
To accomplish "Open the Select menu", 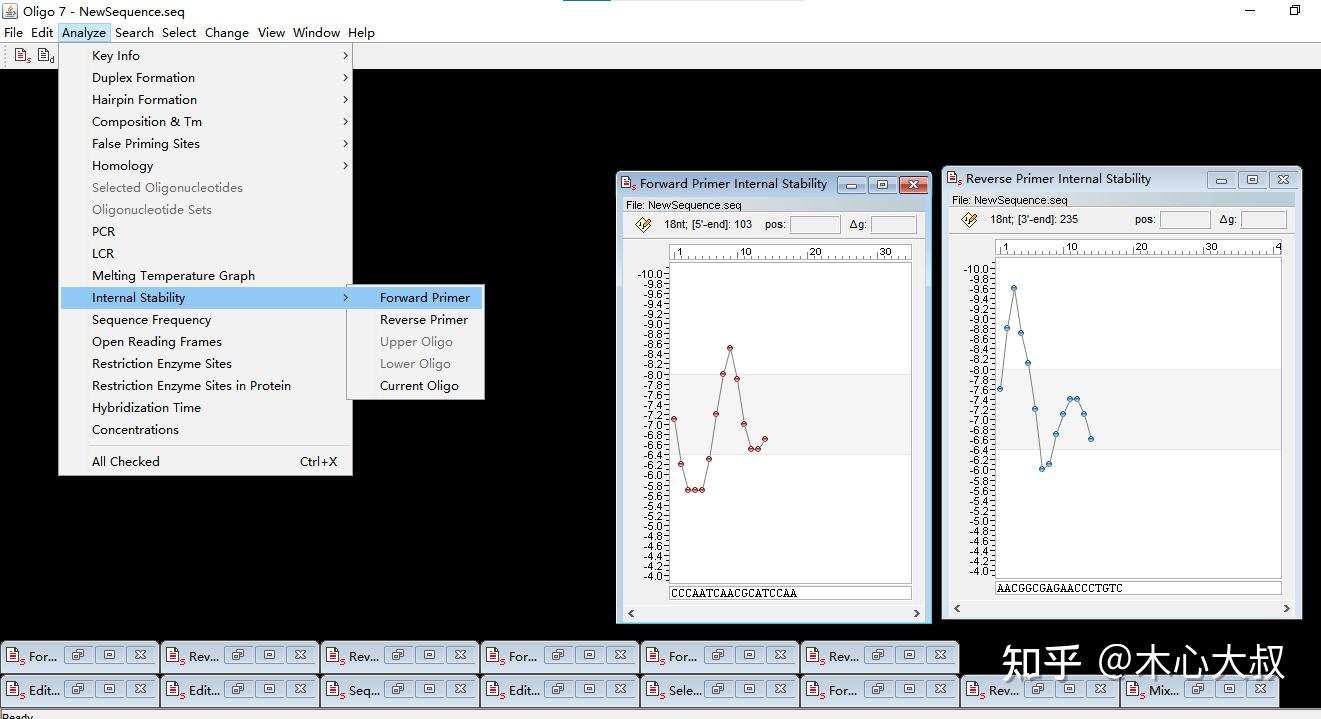I will point(179,33).
